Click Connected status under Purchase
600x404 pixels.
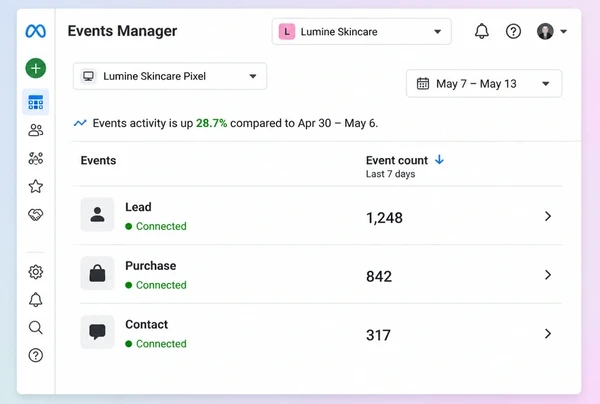coord(156,285)
